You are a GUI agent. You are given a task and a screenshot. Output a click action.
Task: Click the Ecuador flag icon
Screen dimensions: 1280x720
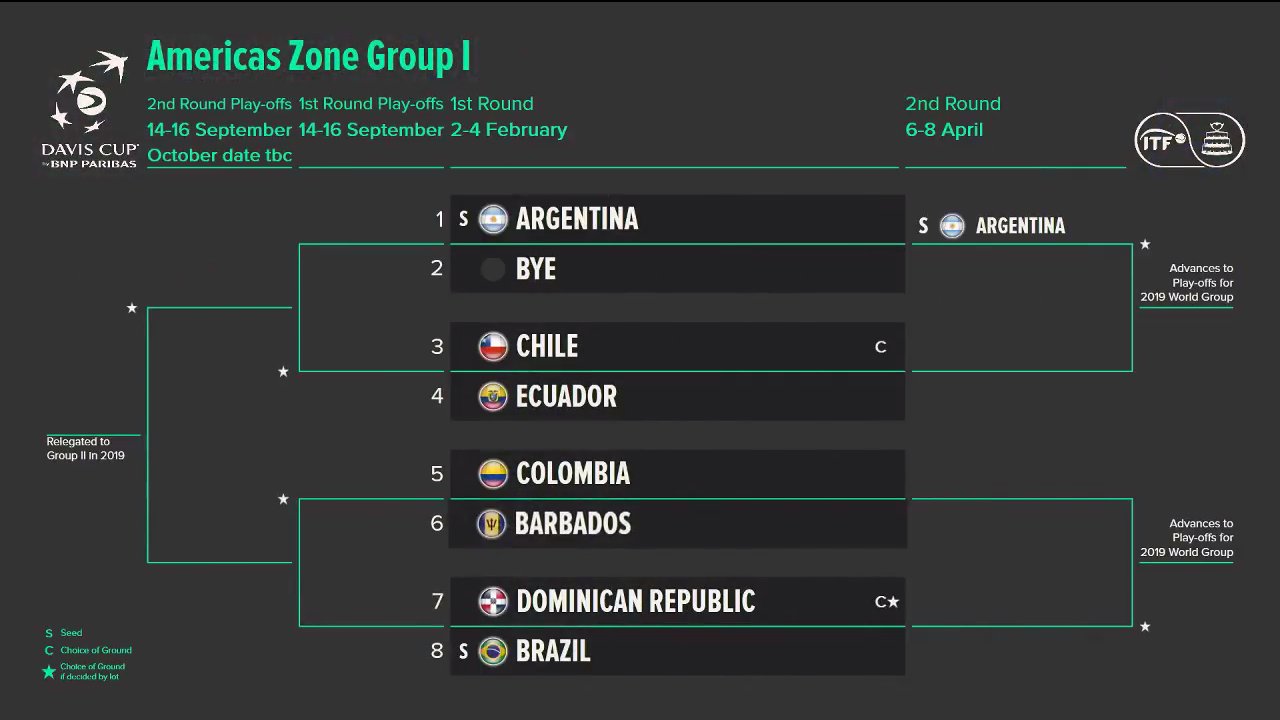(x=493, y=396)
